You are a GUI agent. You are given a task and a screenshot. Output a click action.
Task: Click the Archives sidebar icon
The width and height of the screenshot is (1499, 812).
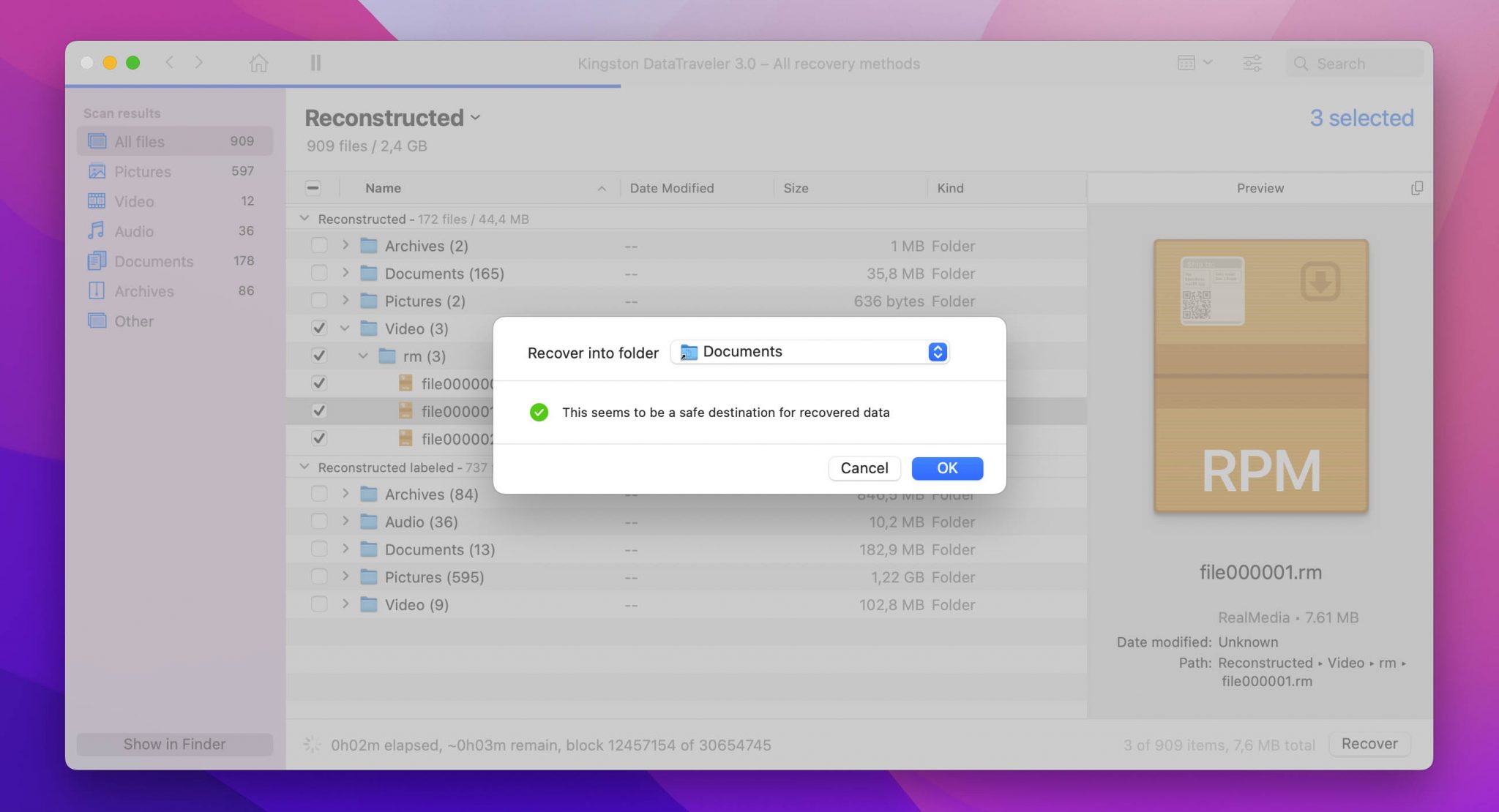tap(96, 291)
